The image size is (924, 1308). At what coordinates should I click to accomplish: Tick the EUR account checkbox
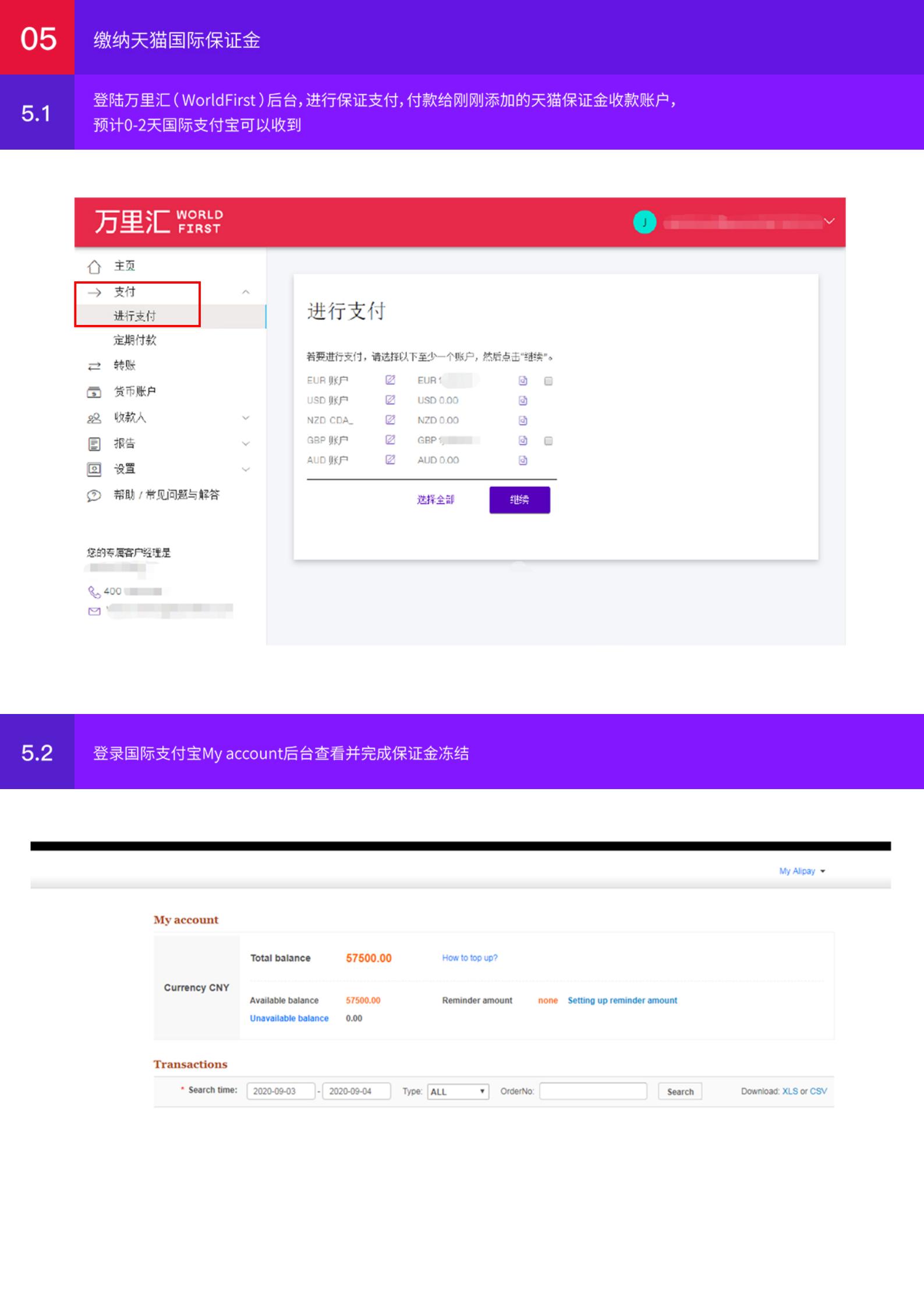[x=548, y=381]
